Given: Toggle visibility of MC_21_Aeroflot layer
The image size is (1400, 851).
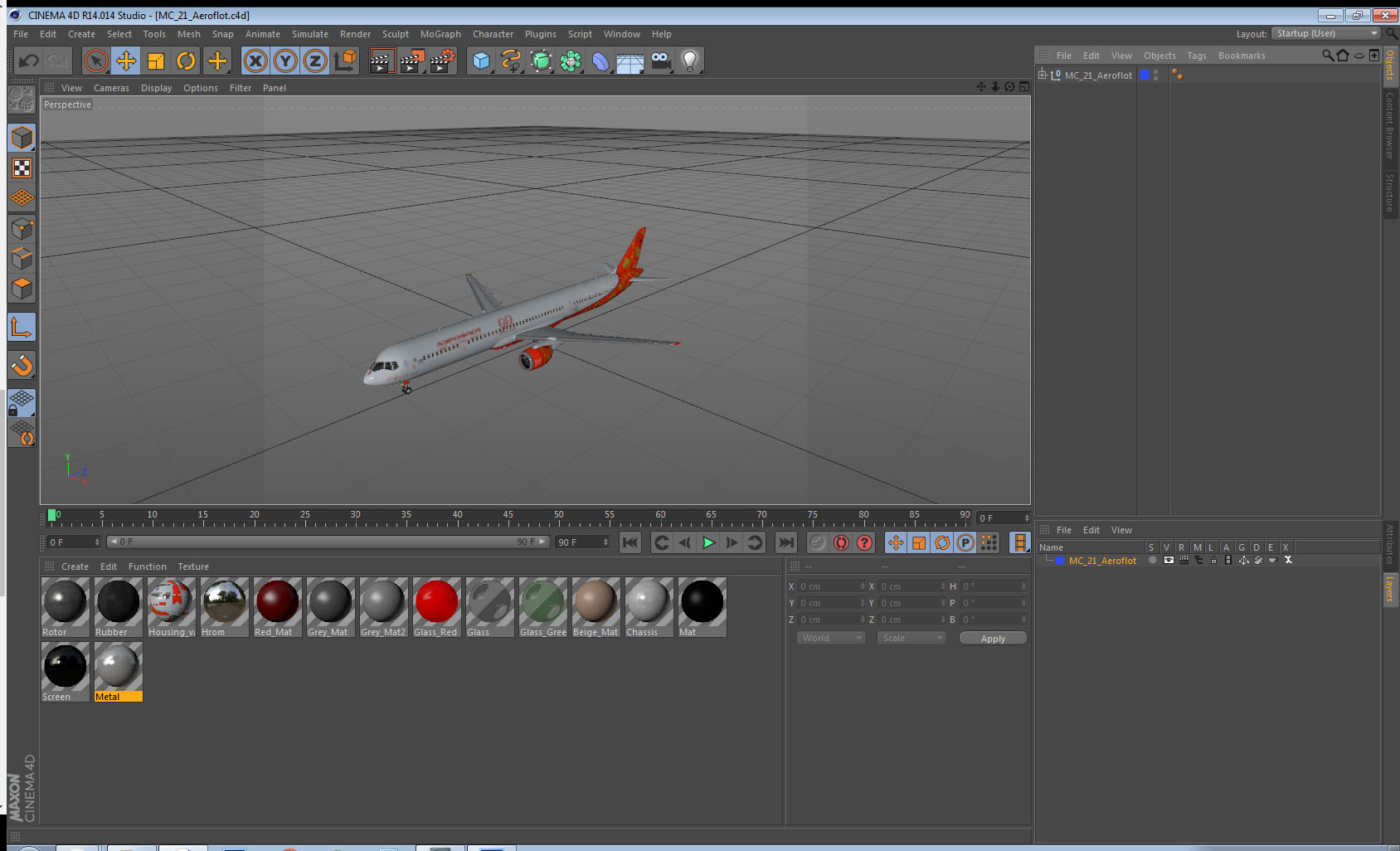Looking at the screenshot, I should [1169, 560].
